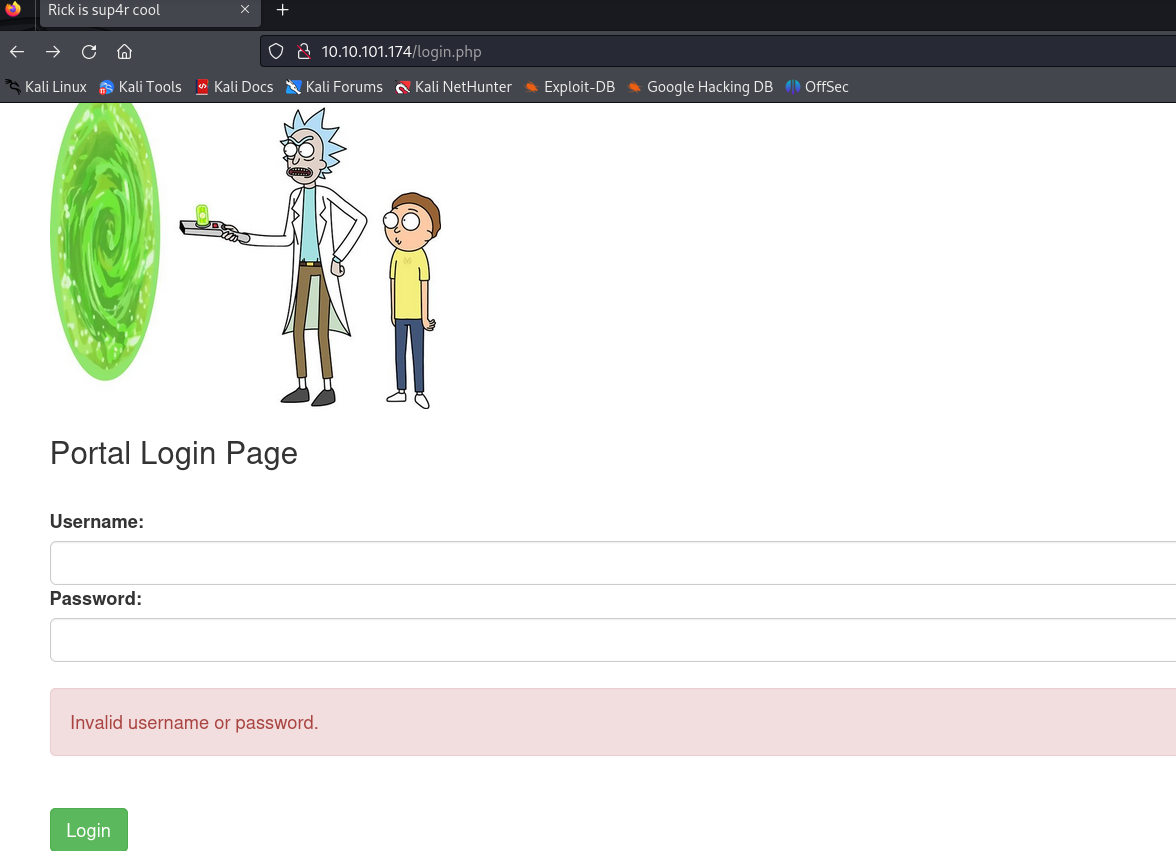Click the Firefox icon in top-left corner
The width and height of the screenshot is (1176, 851).
tap(13, 10)
